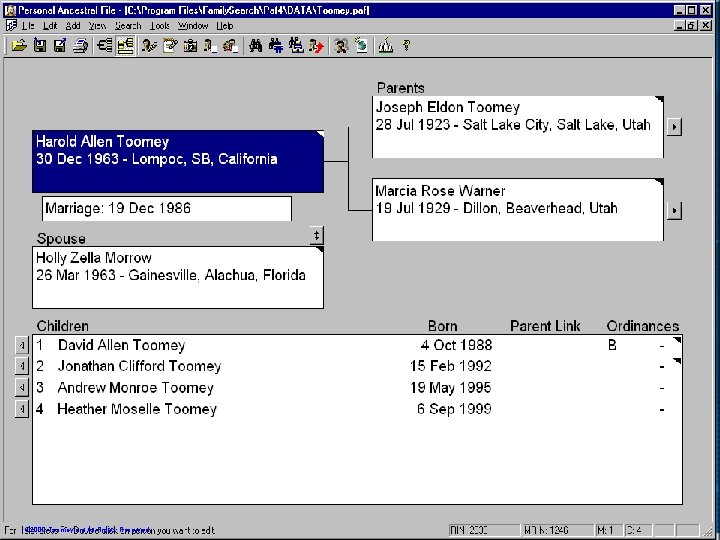Open the Tools menu

(160, 26)
